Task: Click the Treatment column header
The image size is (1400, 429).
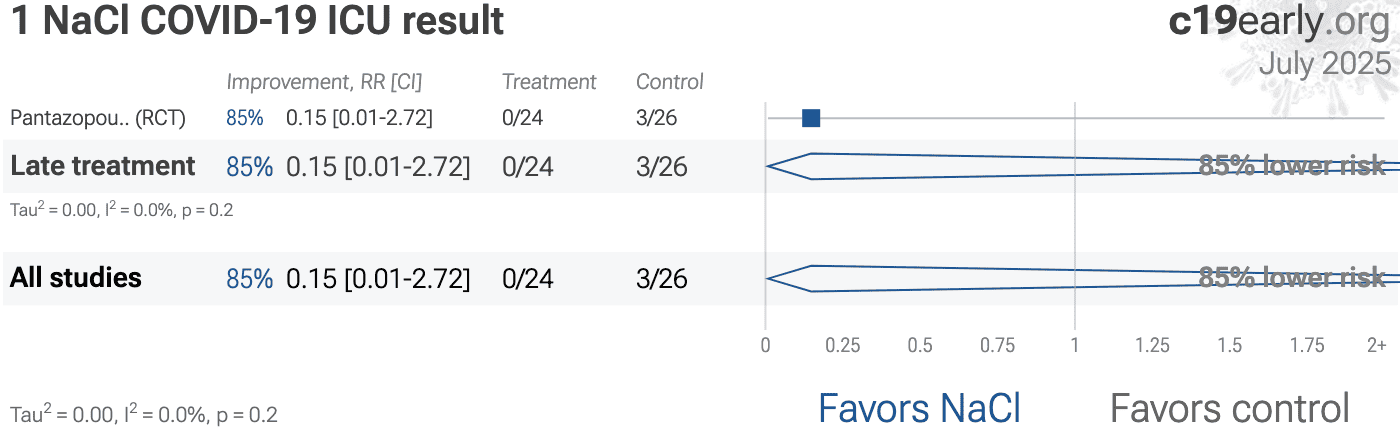Action: click(x=549, y=82)
